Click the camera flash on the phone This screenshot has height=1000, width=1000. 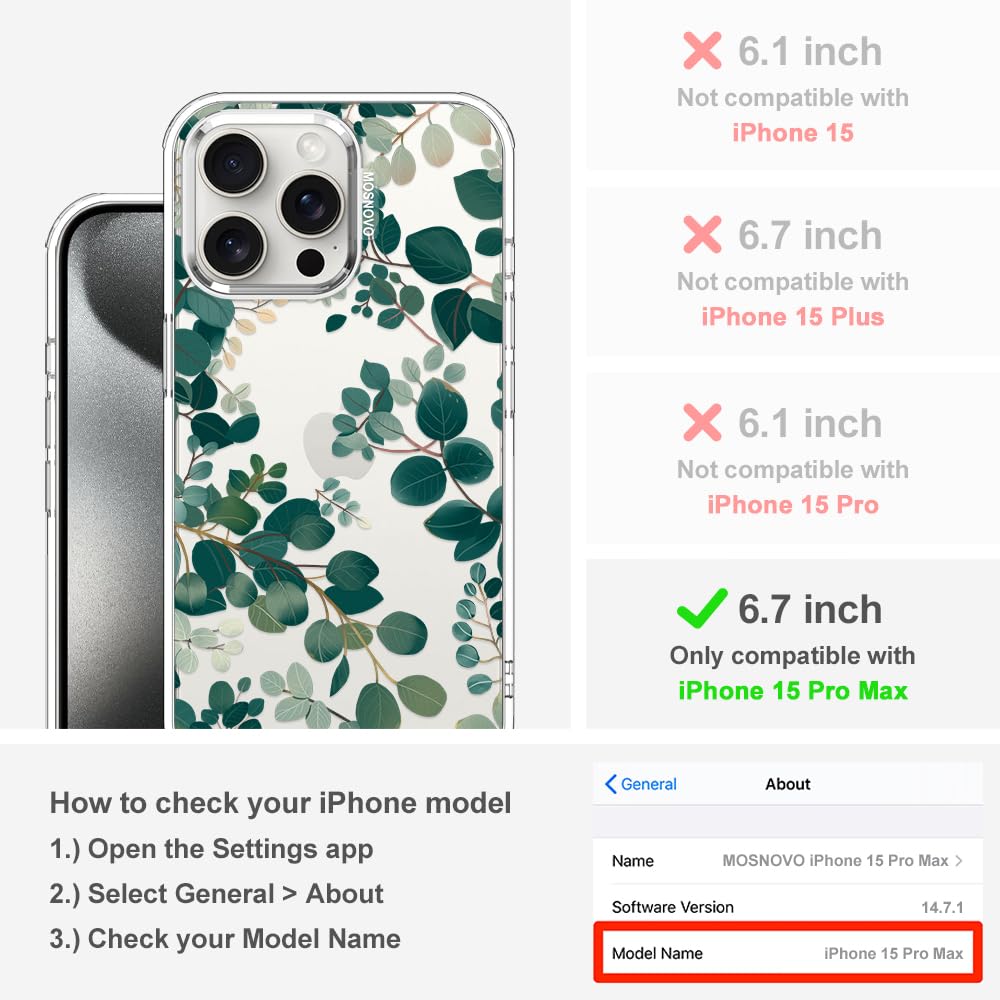click(311, 147)
